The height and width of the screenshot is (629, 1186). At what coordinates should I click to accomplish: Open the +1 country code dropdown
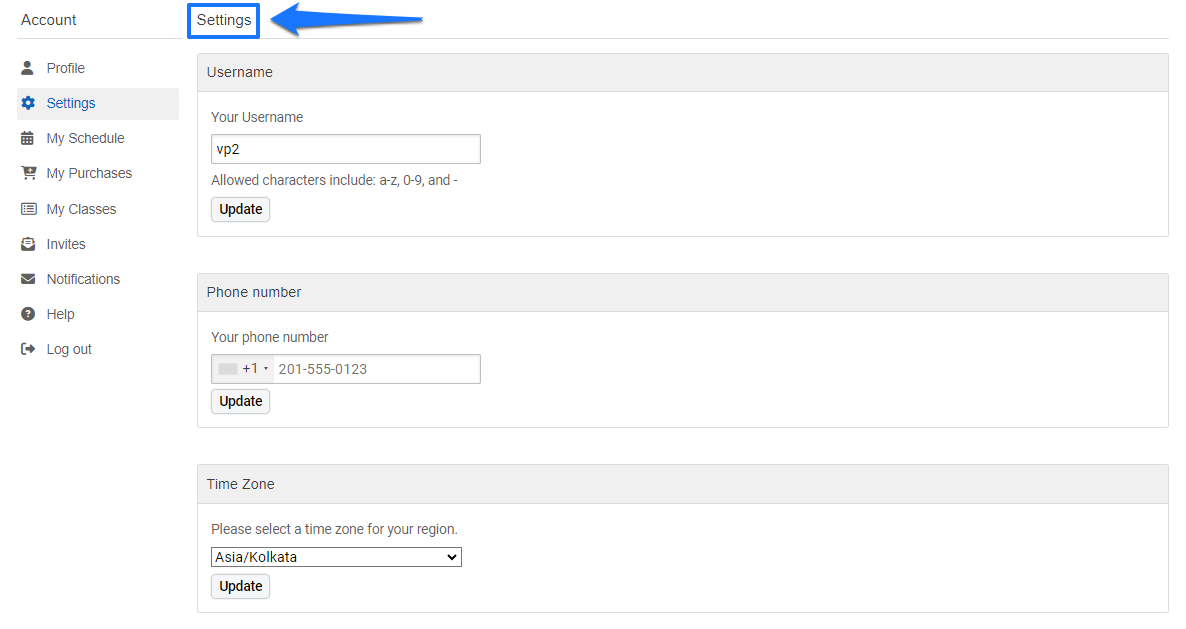pyautogui.click(x=243, y=369)
